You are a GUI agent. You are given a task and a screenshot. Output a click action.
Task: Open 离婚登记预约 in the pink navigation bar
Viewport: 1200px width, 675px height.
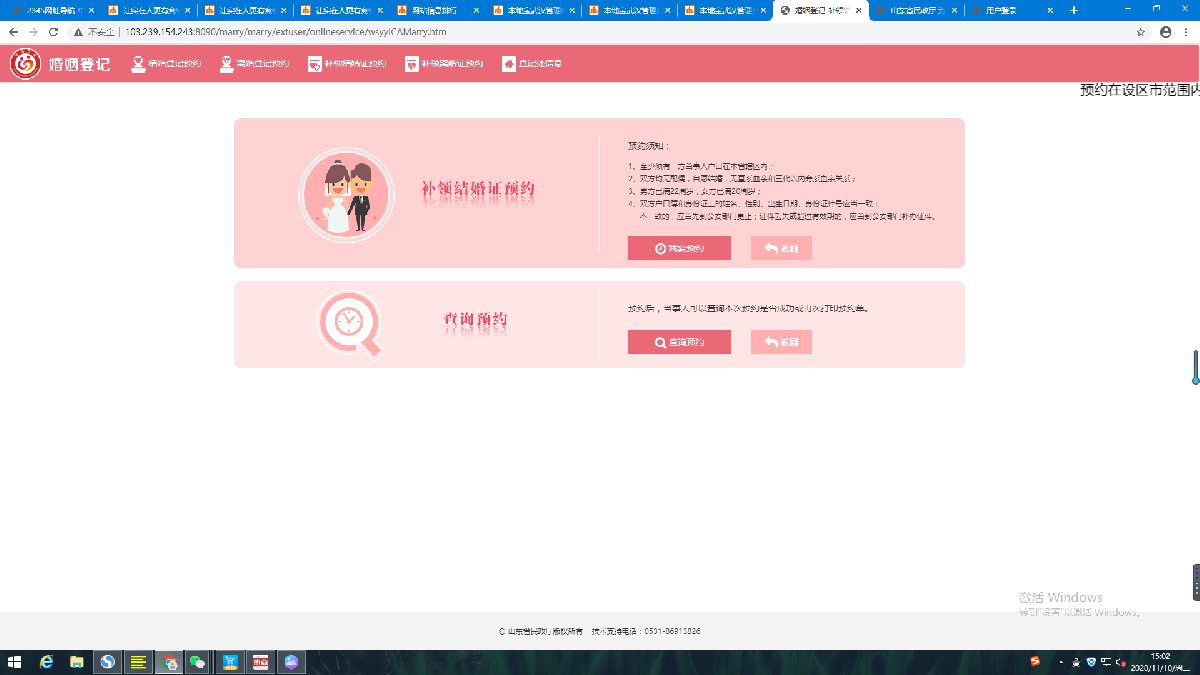(254, 64)
